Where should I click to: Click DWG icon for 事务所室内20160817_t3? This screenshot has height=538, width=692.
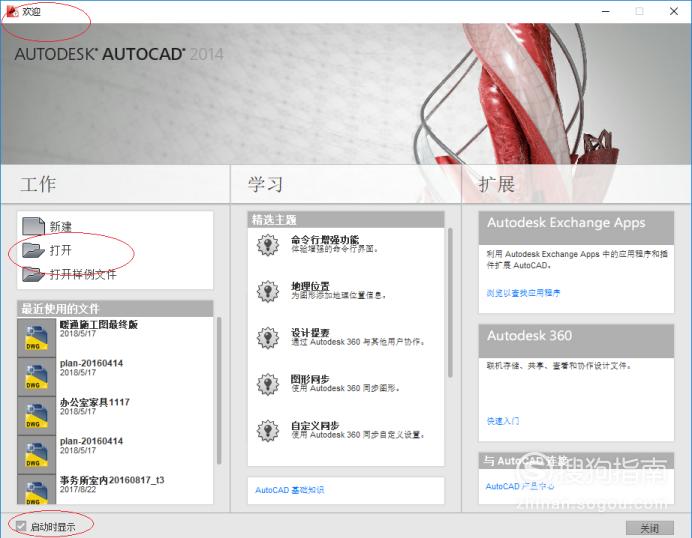pos(37,490)
